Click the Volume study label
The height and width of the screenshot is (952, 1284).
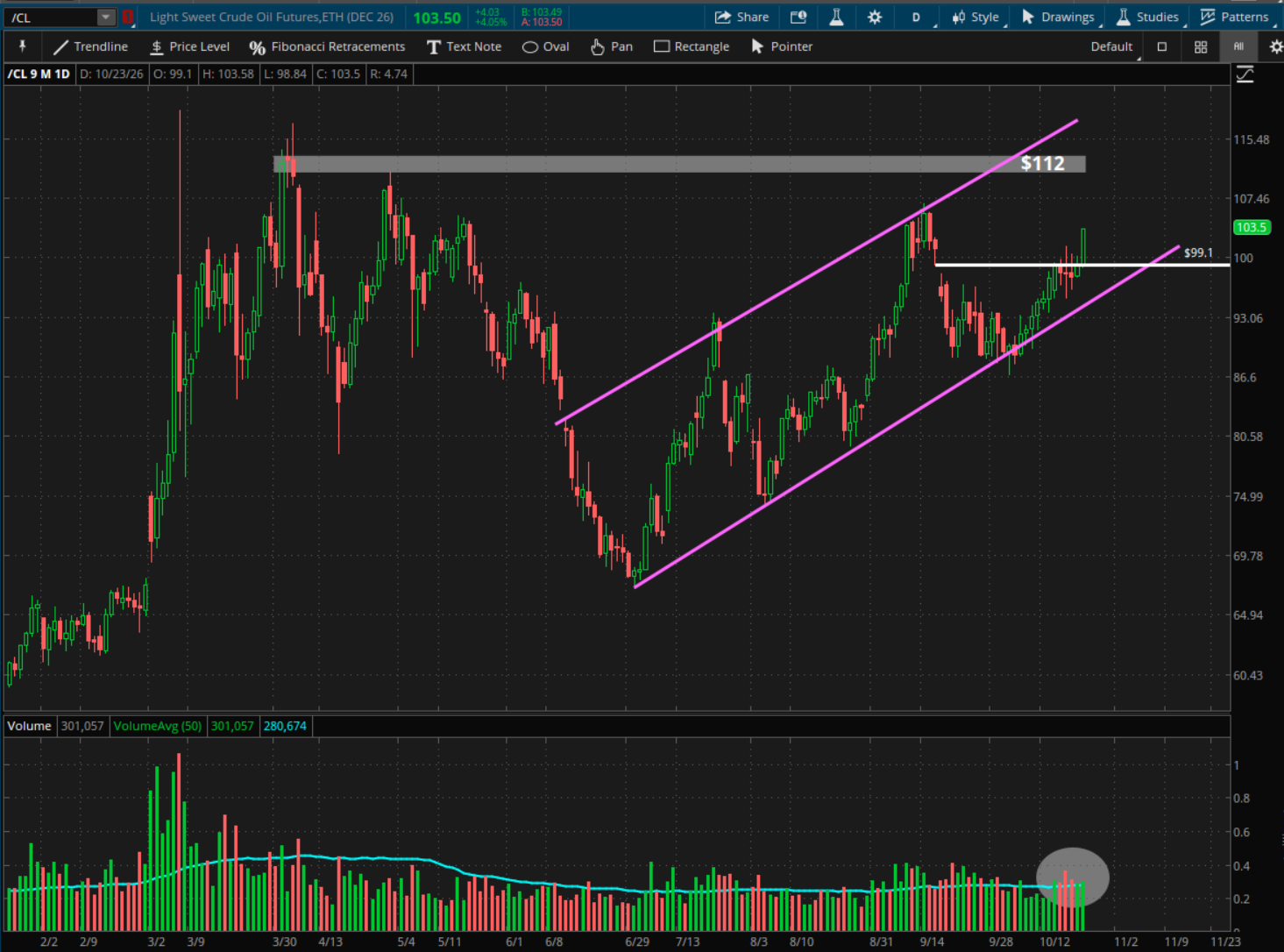30,726
